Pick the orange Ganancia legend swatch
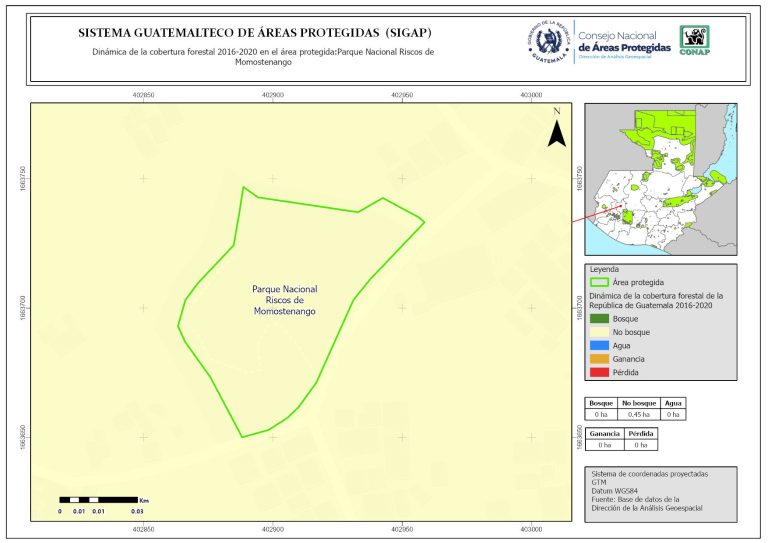The width and height of the screenshot is (768, 543). tap(600, 358)
